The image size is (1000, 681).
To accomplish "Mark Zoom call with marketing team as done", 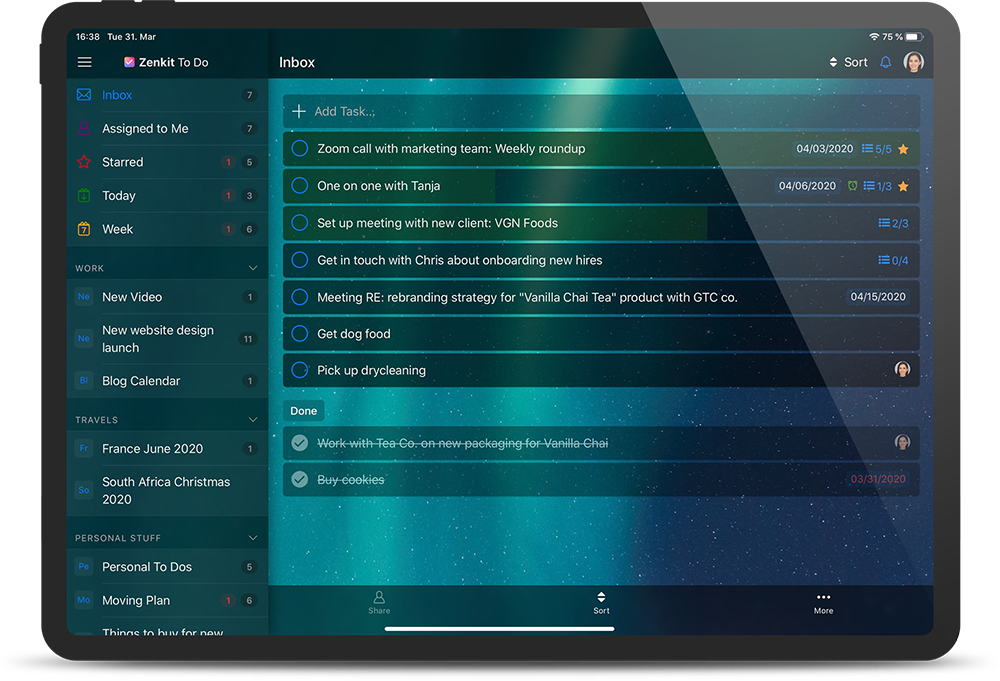I will (300, 149).
